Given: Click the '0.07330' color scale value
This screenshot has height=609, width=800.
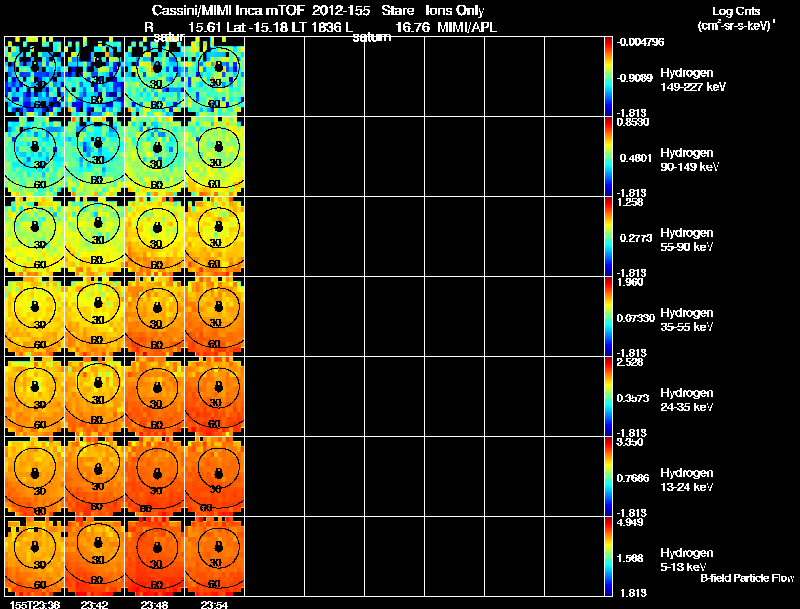Looking at the screenshot, I should click(636, 318).
